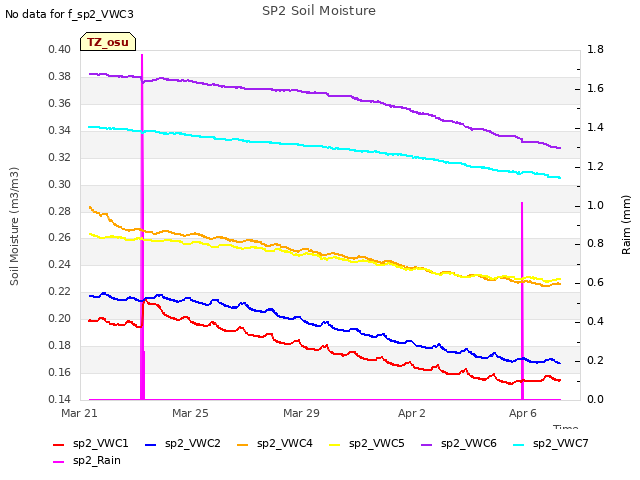Click the yellow sp2_VWC5 legend line marker

(335, 444)
